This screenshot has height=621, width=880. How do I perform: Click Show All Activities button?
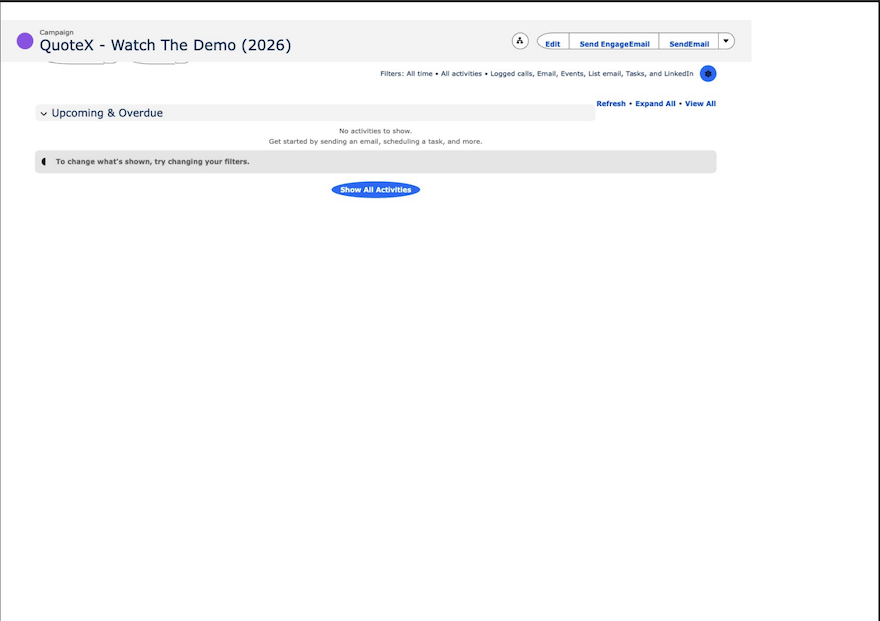[375, 190]
